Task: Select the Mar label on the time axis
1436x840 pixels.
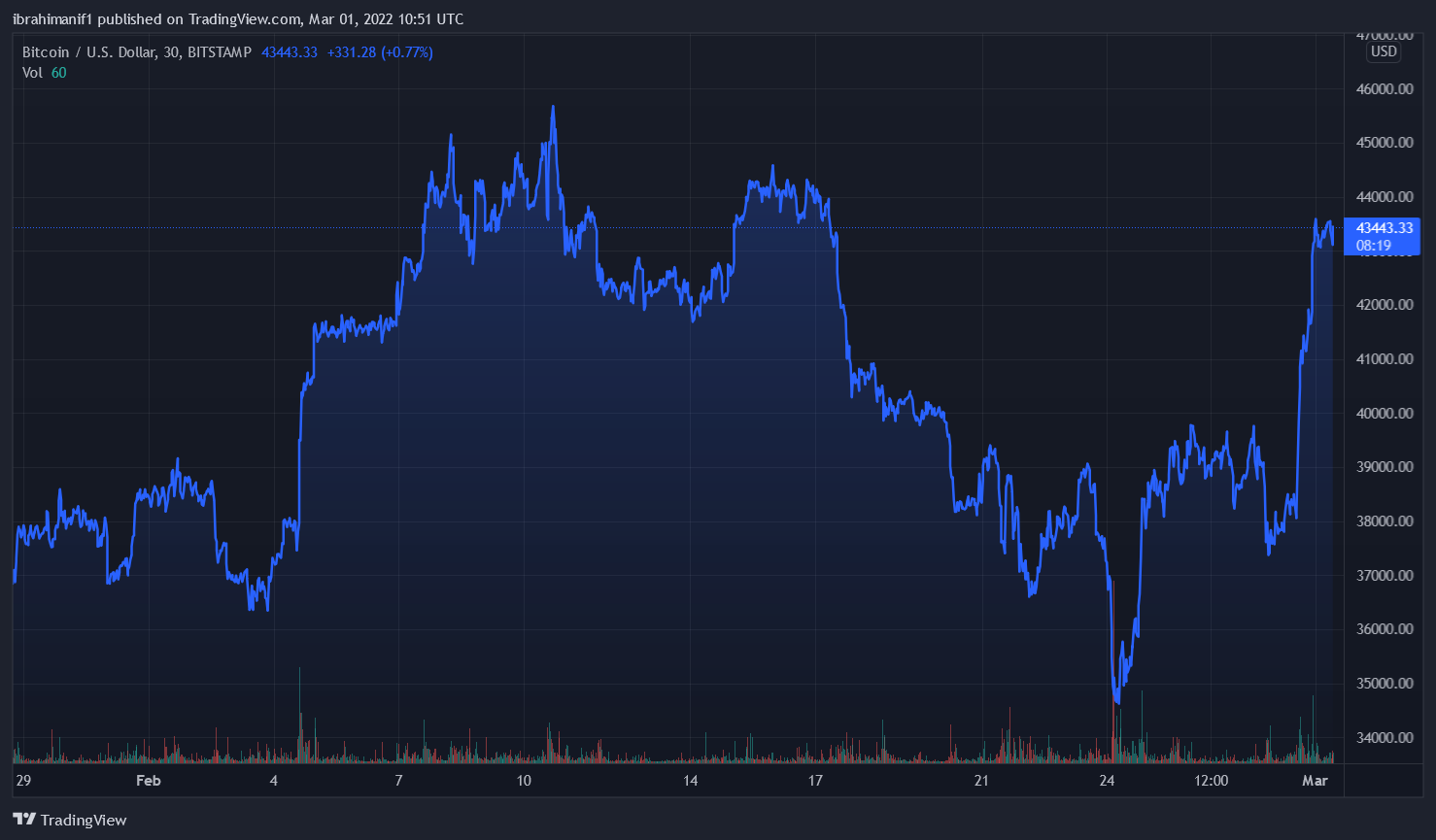Action: pos(1315,781)
